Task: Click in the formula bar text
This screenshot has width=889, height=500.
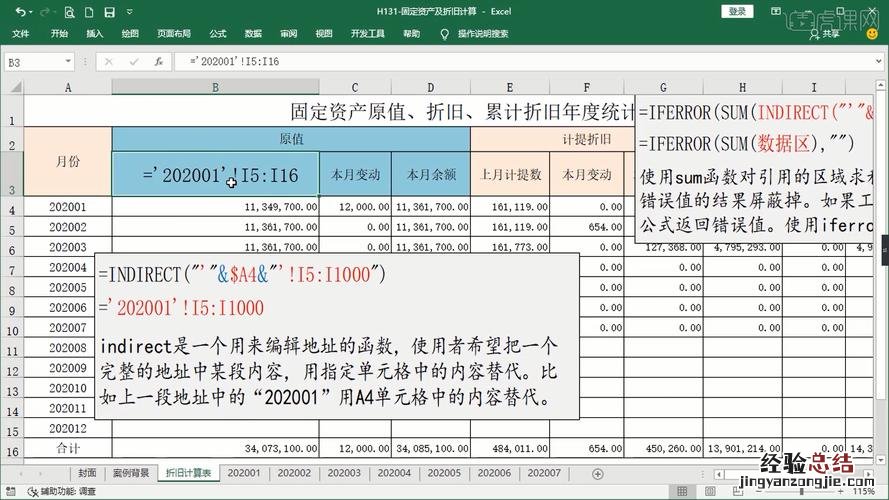Action: click(x=400, y=61)
